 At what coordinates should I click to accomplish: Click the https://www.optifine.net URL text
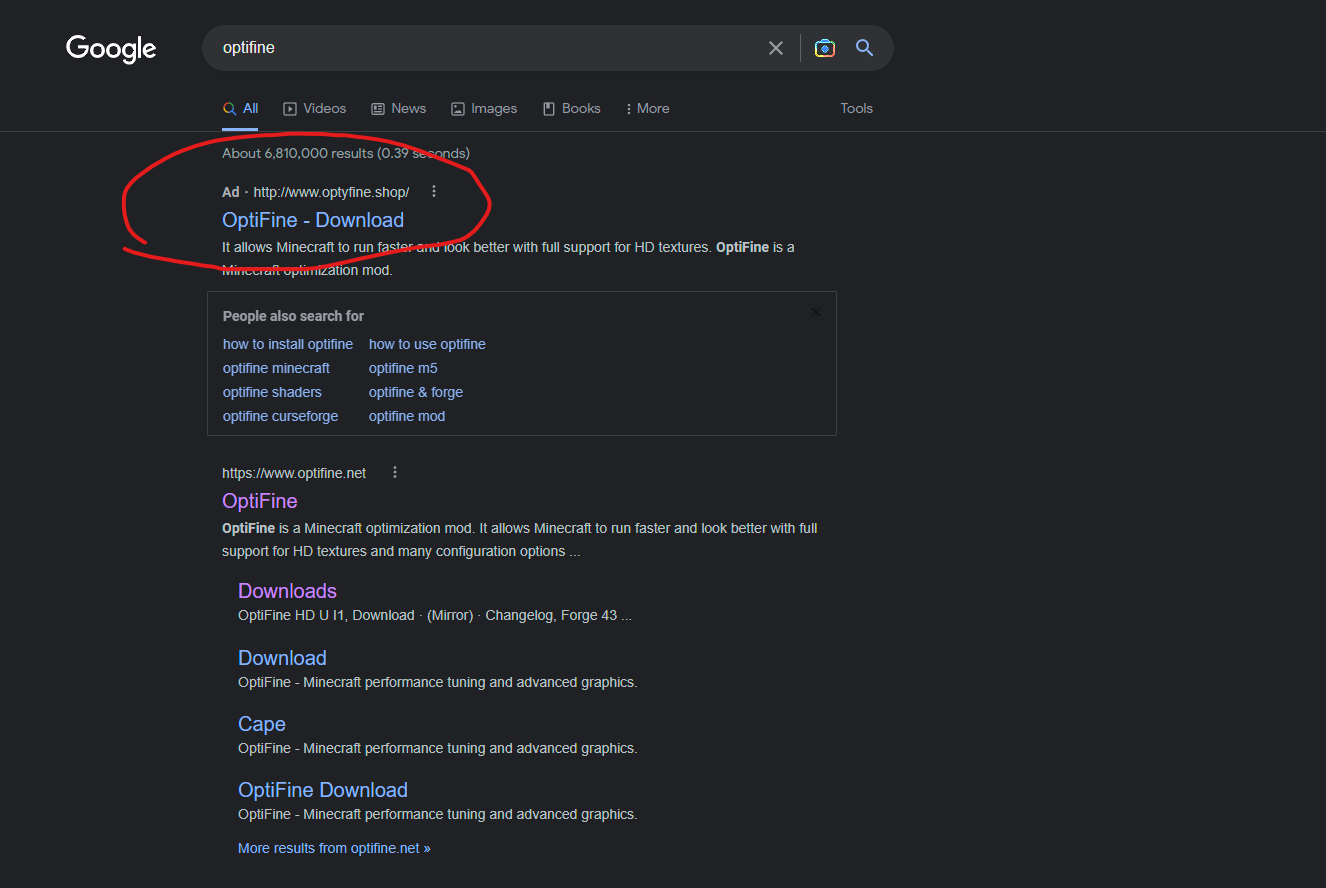click(x=294, y=473)
